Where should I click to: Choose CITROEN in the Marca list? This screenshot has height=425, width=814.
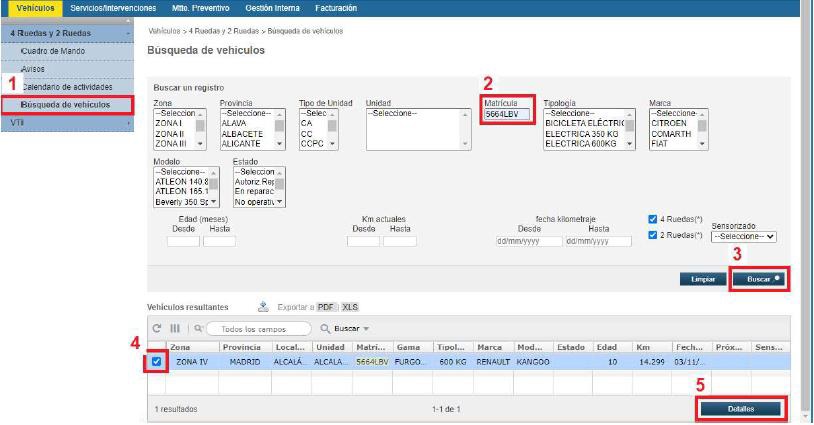pyautogui.click(x=670, y=123)
